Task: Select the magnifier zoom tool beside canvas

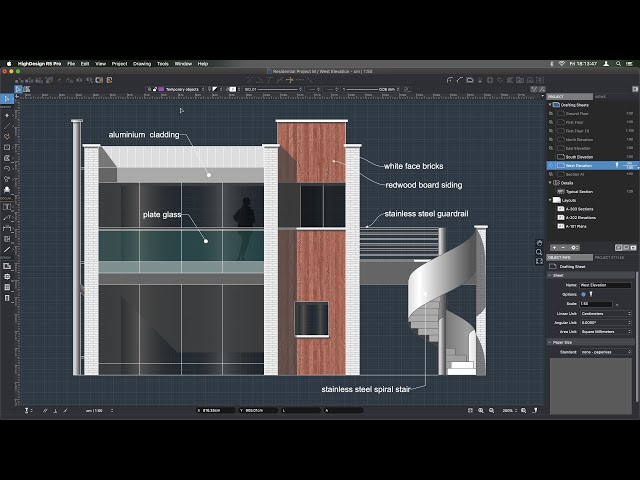Action: tap(539, 252)
